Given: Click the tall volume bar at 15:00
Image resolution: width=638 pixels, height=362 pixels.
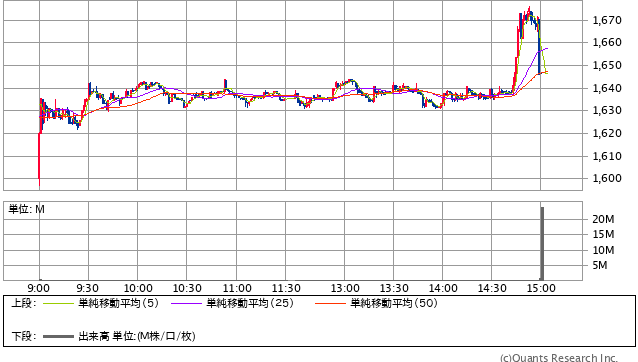Looking at the screenshot, I should [542, 243].
